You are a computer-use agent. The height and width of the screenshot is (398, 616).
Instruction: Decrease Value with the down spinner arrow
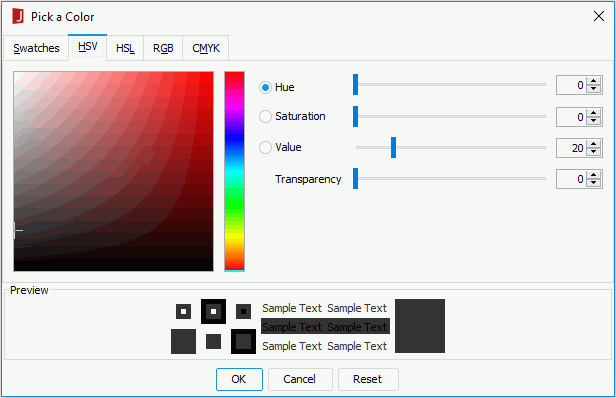click(594, 152)
